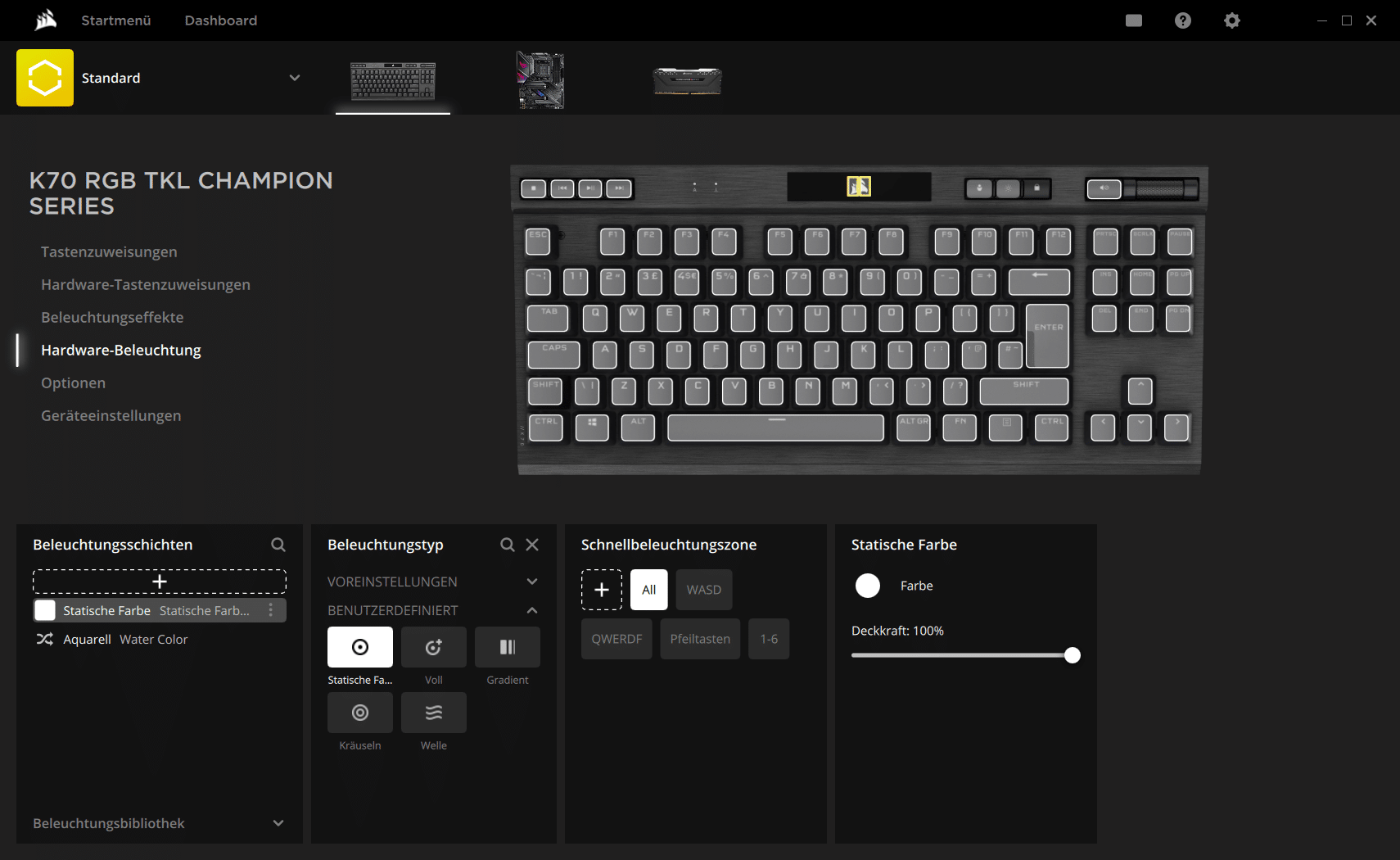This screenshot has height=860, width=1400.
Task: Toggle the WASD lighting zone
Action: pyautogui.click(x=703, y=590)
